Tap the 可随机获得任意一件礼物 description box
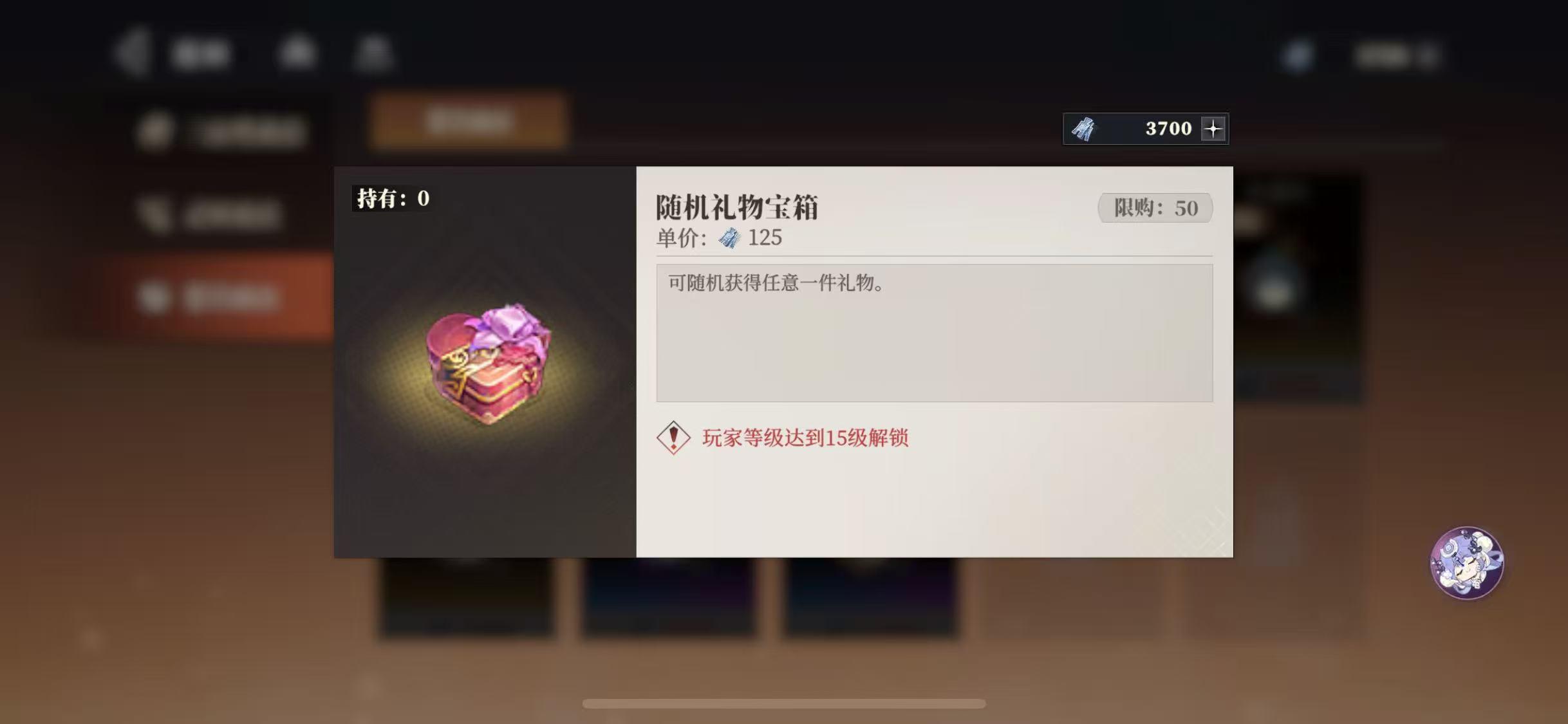The width and height of the screenshot is (1568, 724). [x=935, y=333]
